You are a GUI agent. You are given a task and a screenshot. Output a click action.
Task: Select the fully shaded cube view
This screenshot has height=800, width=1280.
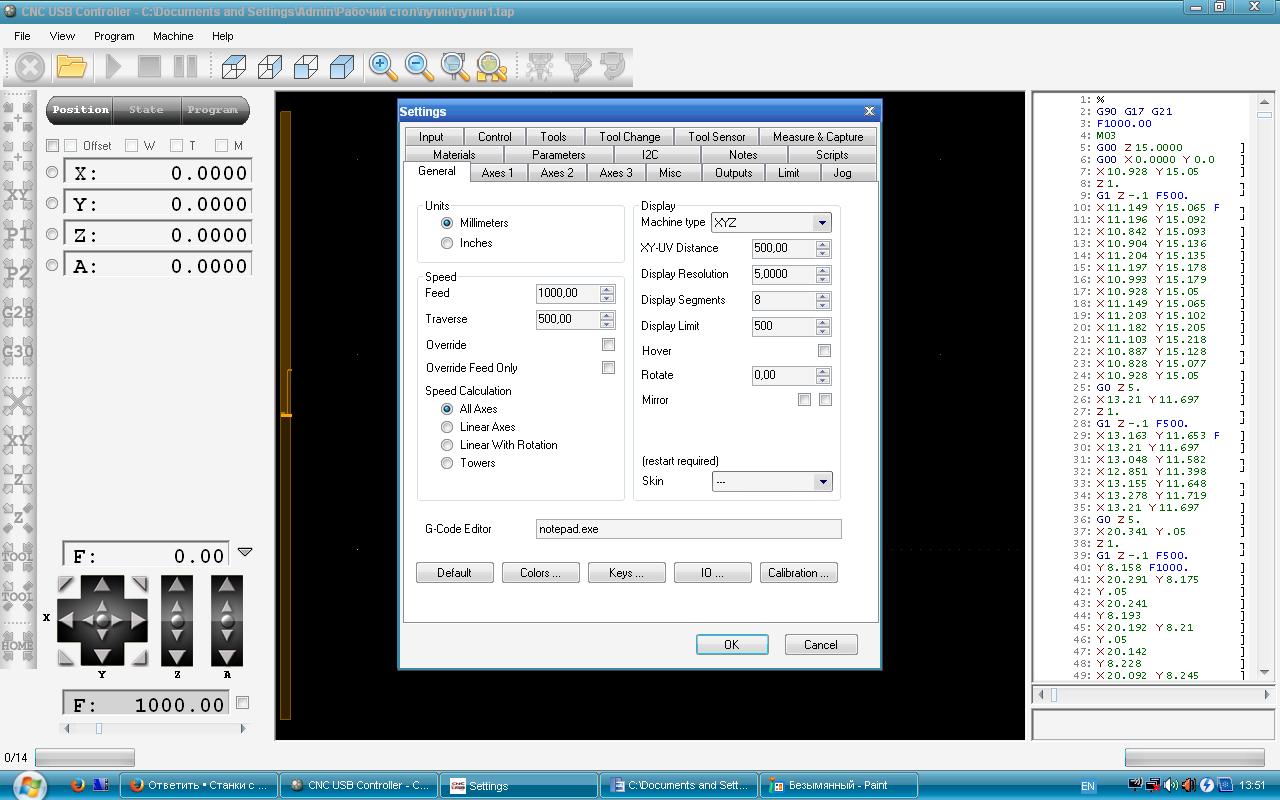[x=342, y=67]
